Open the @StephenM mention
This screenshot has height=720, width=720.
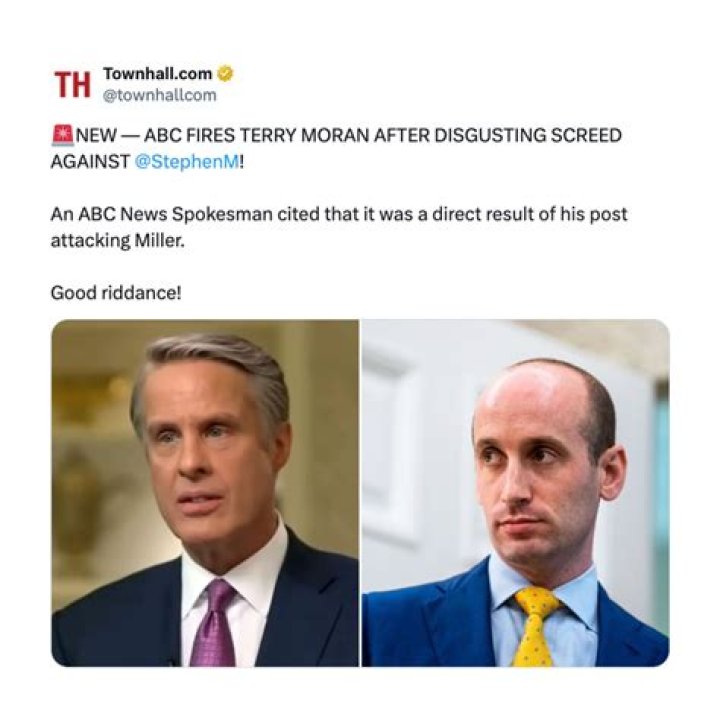coord(187,162)
